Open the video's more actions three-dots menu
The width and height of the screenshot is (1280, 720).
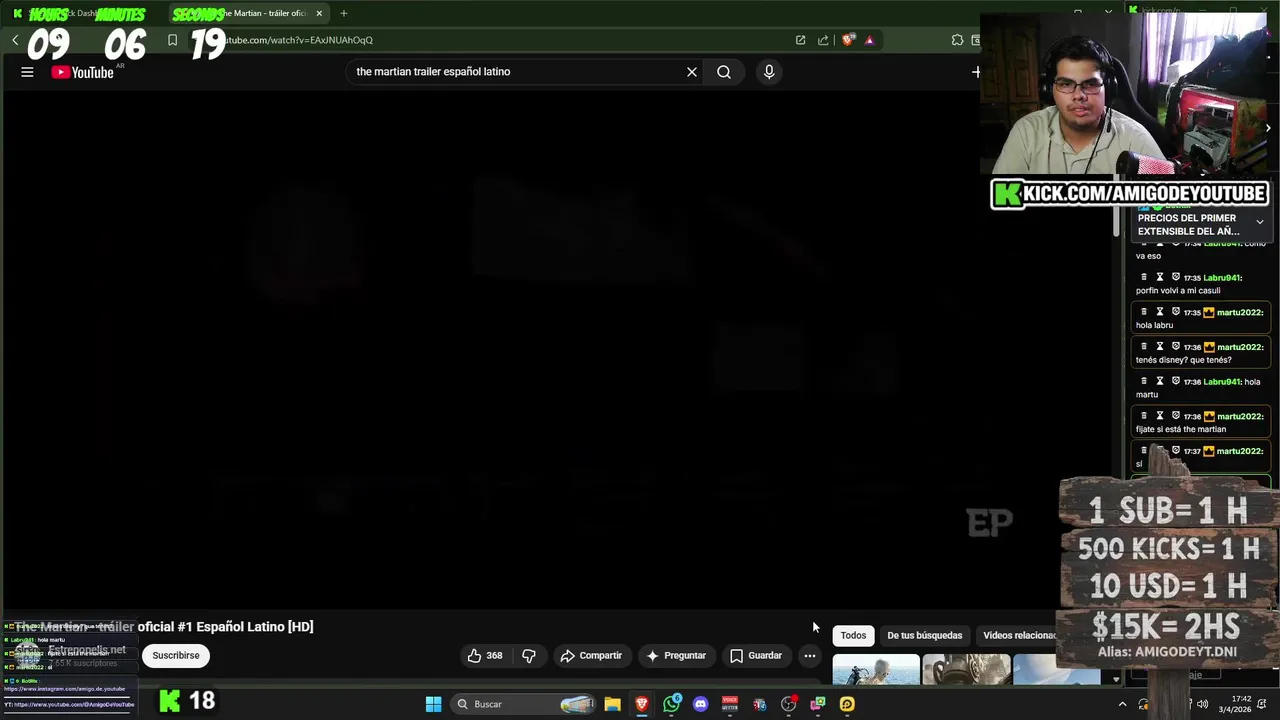click(810, 656)
